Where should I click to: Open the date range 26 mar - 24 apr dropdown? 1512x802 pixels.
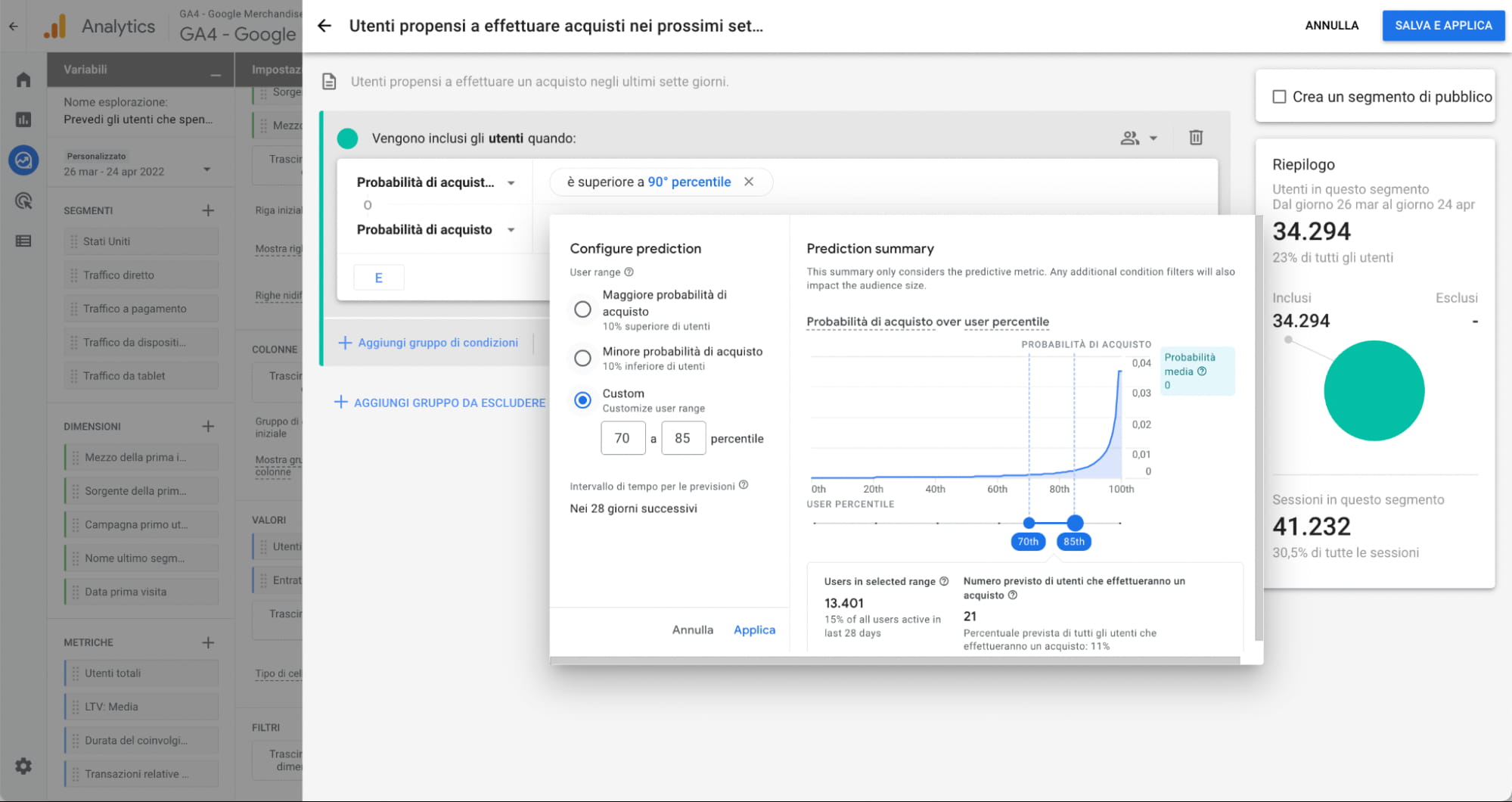coord(206,170)
